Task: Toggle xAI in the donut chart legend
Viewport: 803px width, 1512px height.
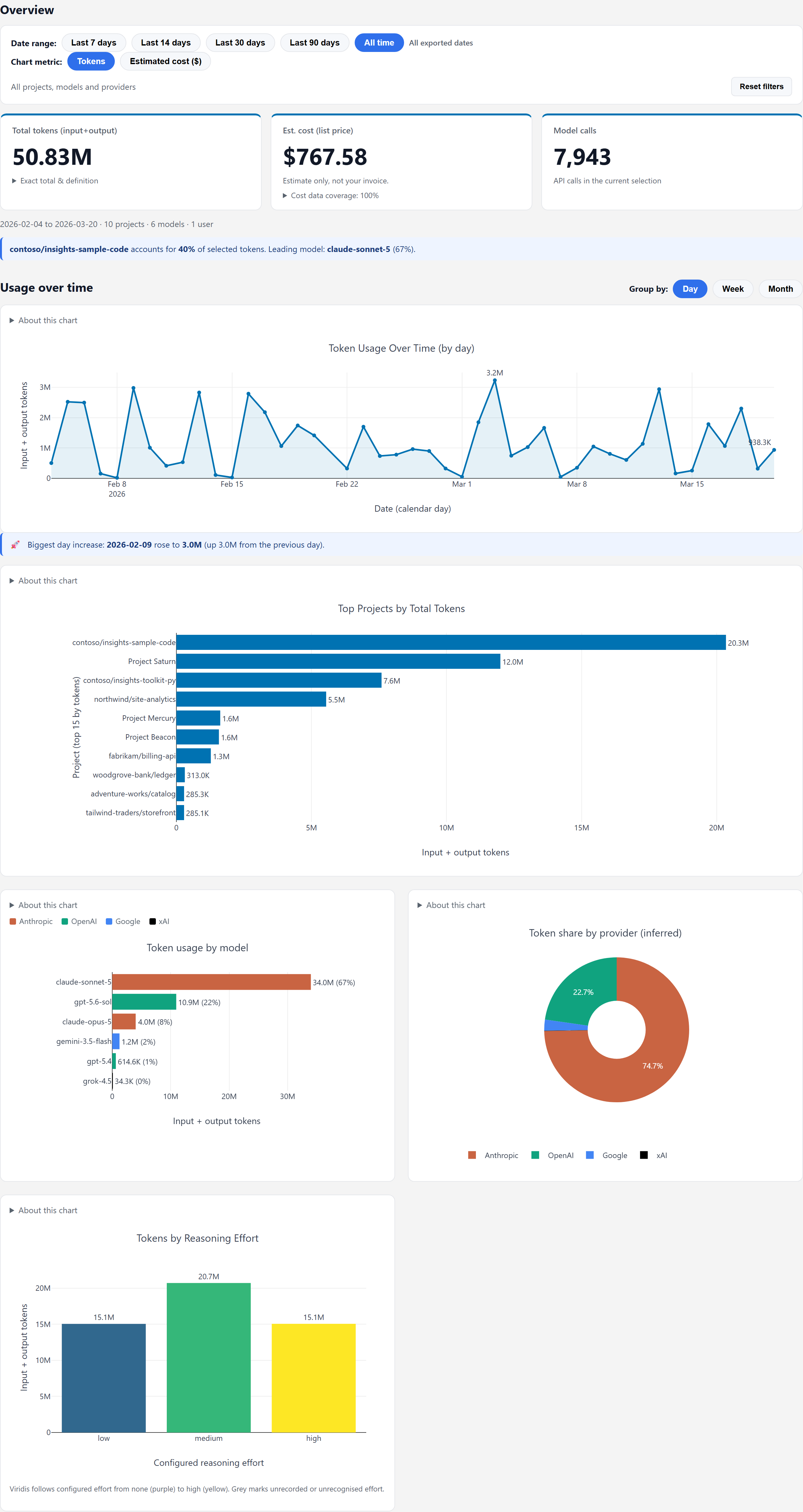Action: click(653, 1155)
